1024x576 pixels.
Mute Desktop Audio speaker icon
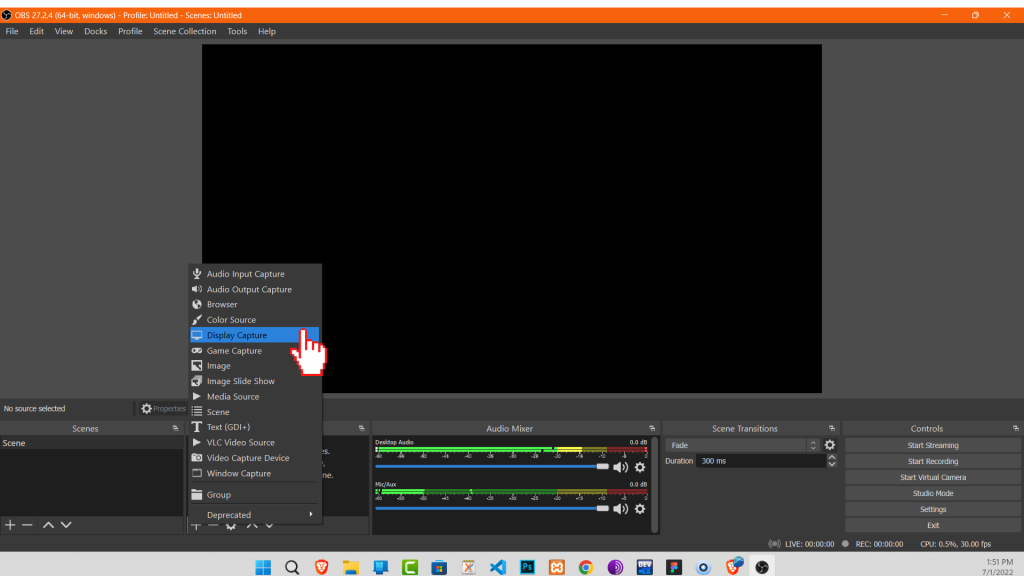click(620, 467)
